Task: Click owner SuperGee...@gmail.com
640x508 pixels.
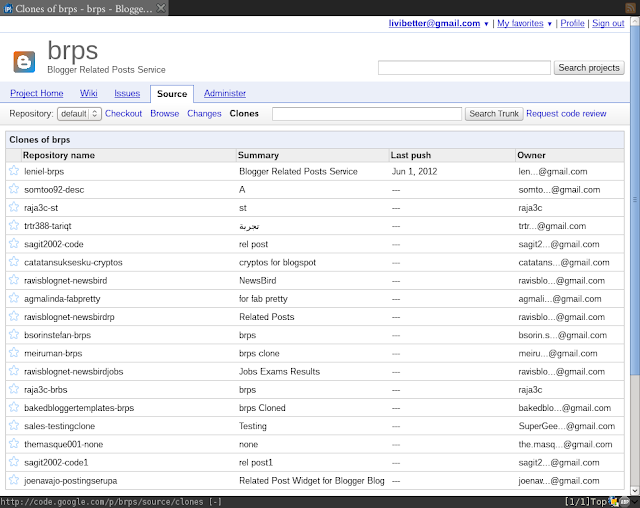Action: [x=567, y=426]
